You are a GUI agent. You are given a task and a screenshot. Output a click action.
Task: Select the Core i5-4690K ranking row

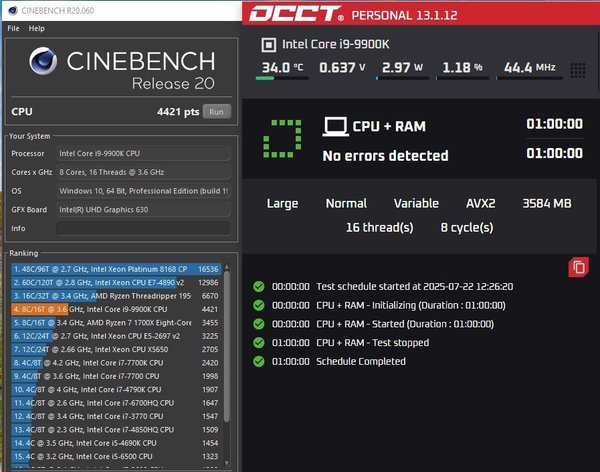[x=116, y=443]
